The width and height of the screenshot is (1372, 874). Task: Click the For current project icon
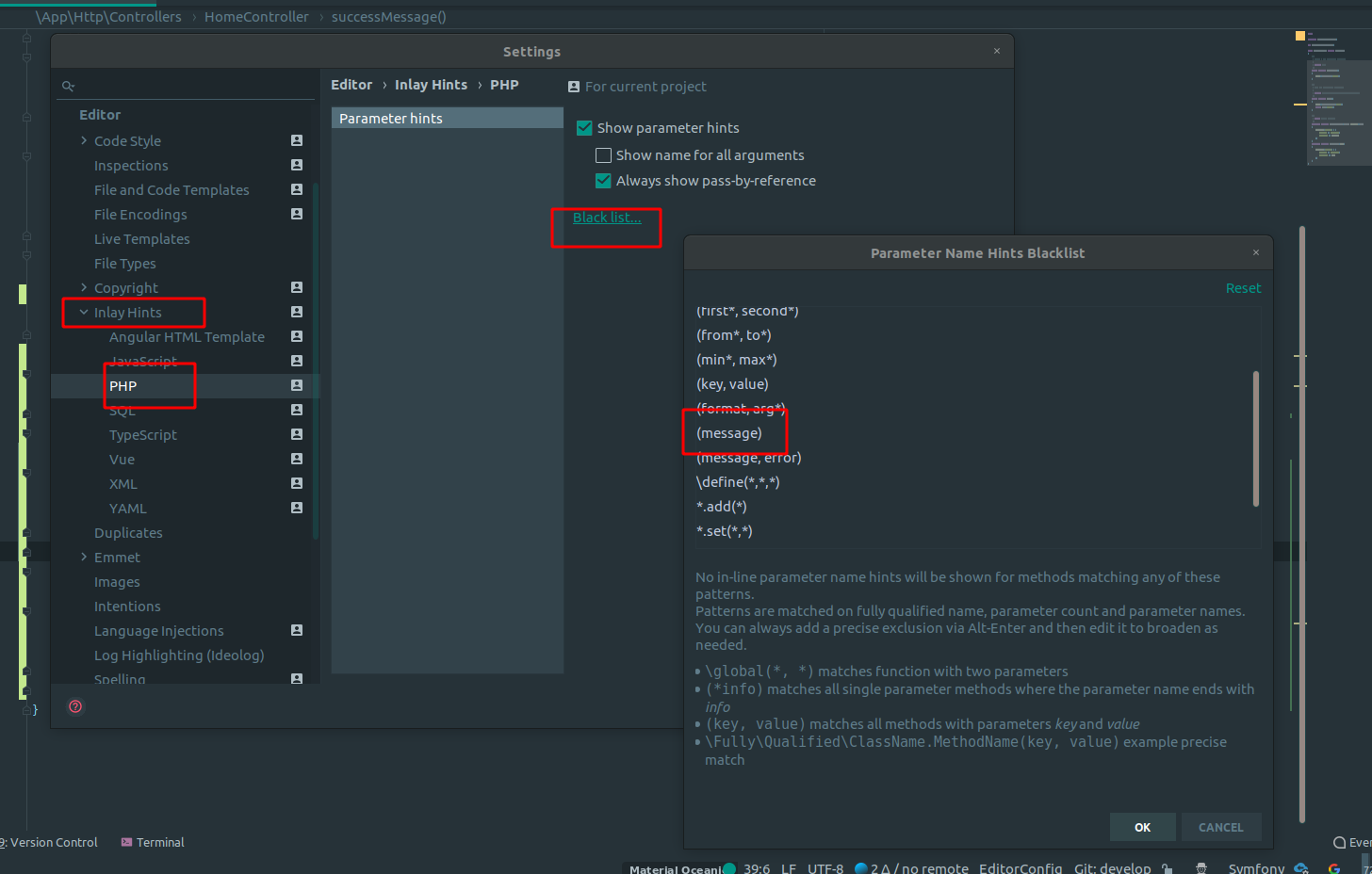coord(574,87)
